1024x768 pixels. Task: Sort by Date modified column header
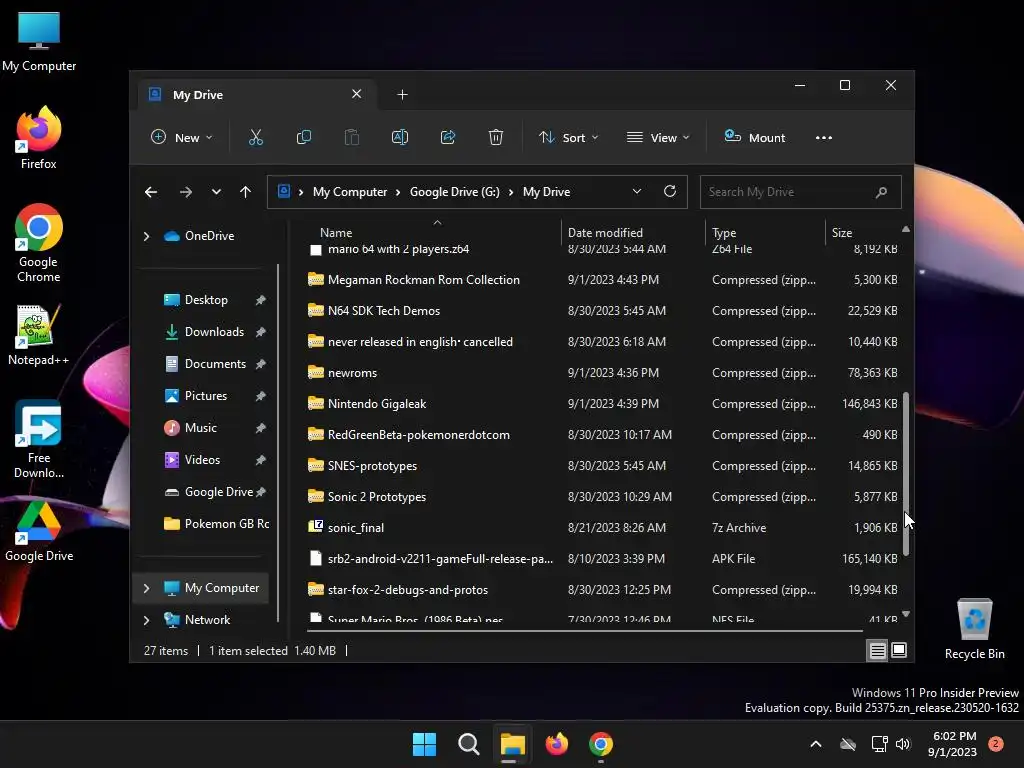click(605, 232)
